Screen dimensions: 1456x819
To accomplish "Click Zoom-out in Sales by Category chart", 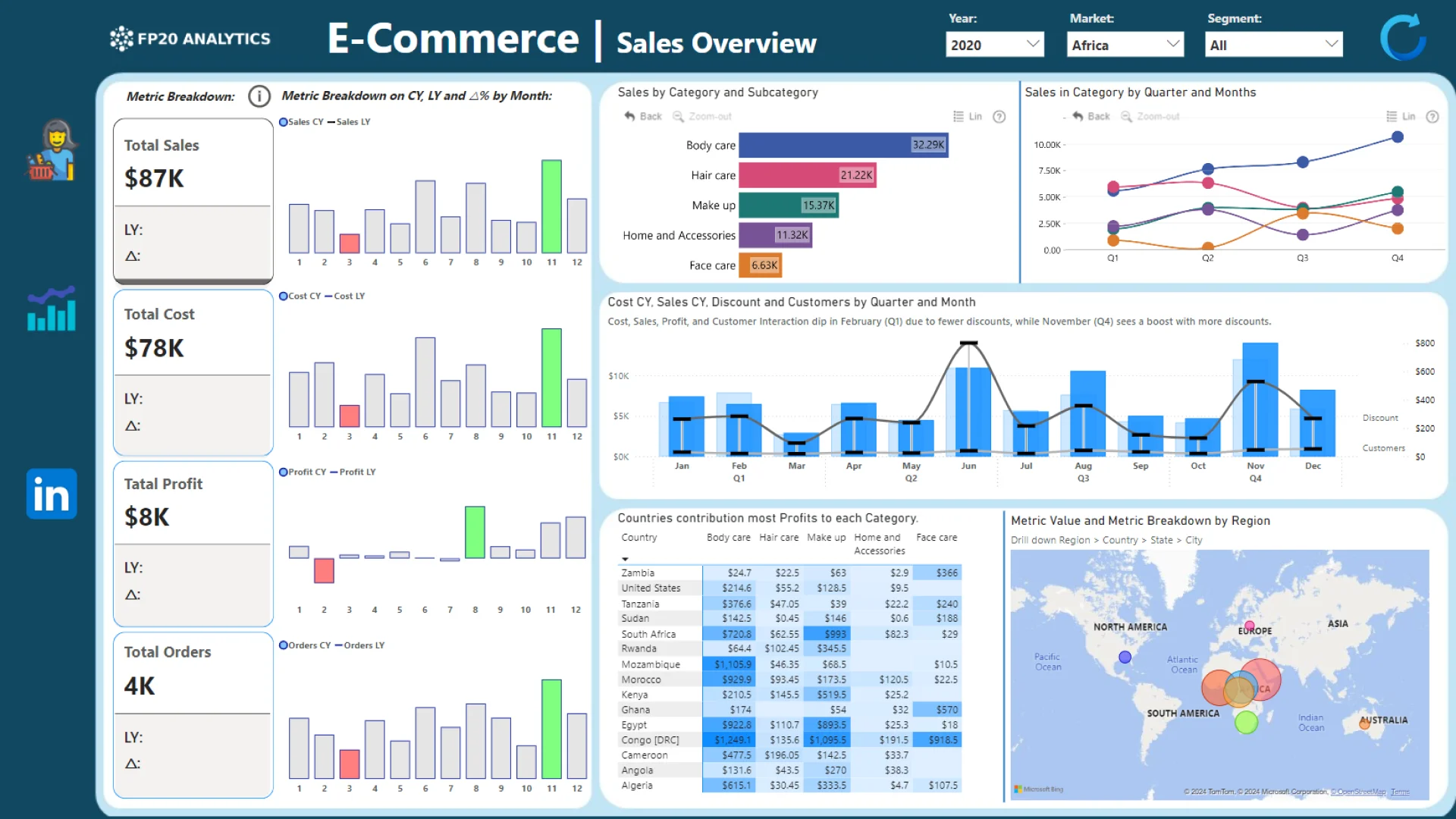I will [702, 116].
